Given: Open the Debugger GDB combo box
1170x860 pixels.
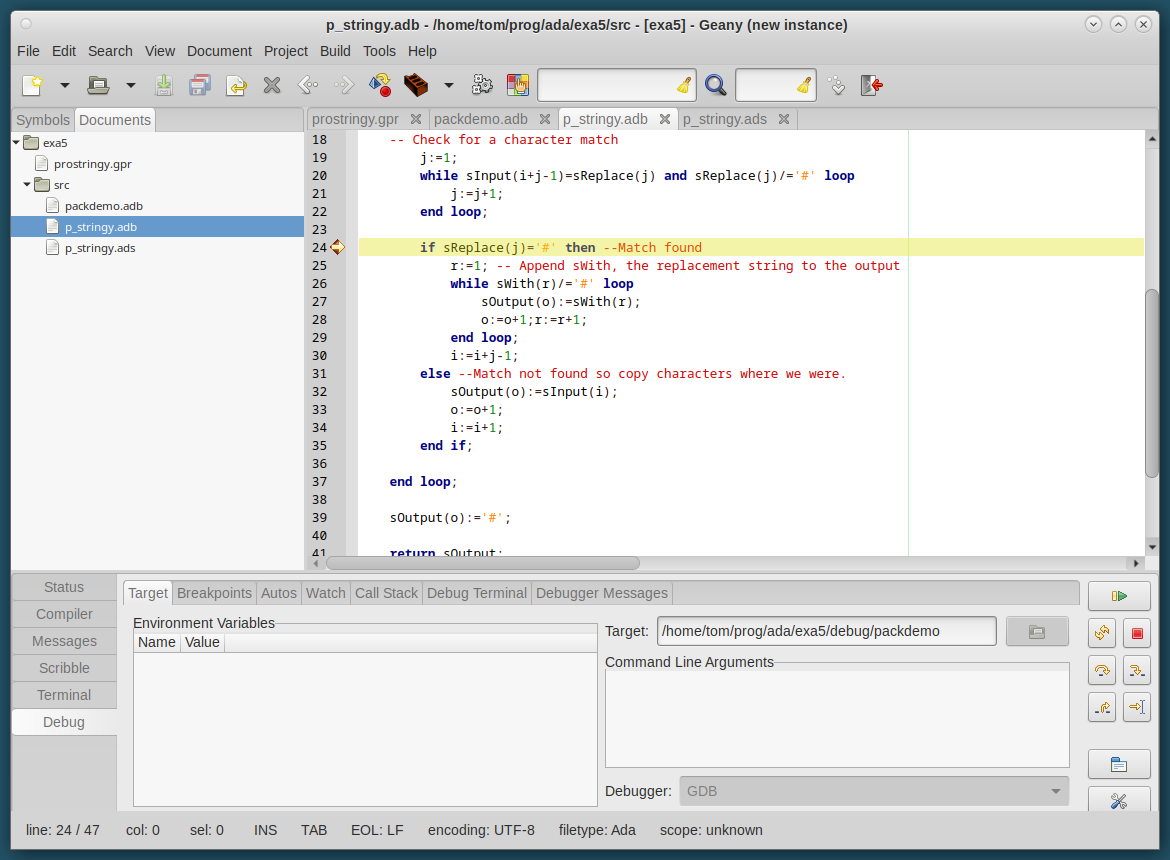Looking at the screenshot, I should [873, 791].
